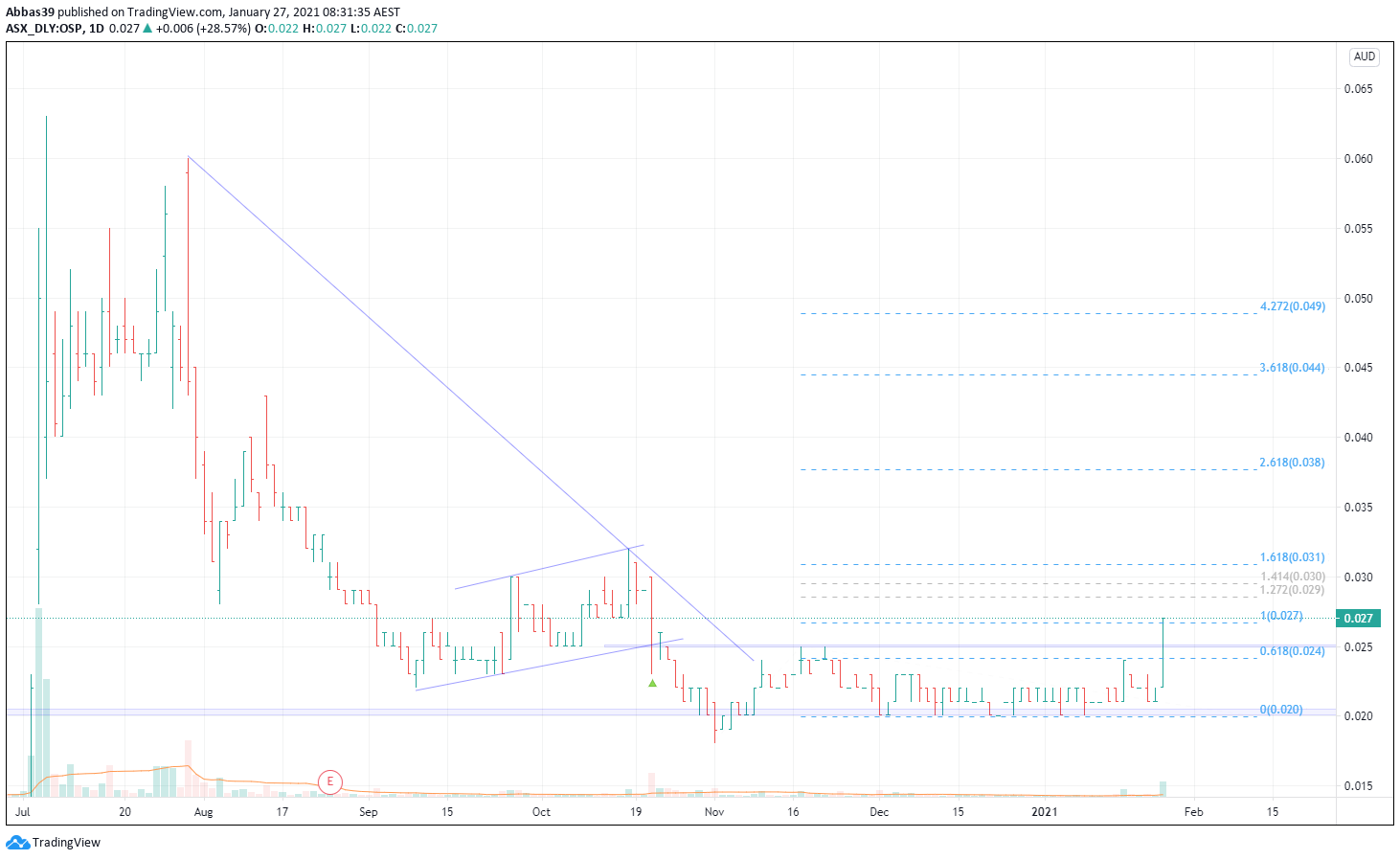
Task: Click the Jul date axis label
Action: tap(23, 812)
